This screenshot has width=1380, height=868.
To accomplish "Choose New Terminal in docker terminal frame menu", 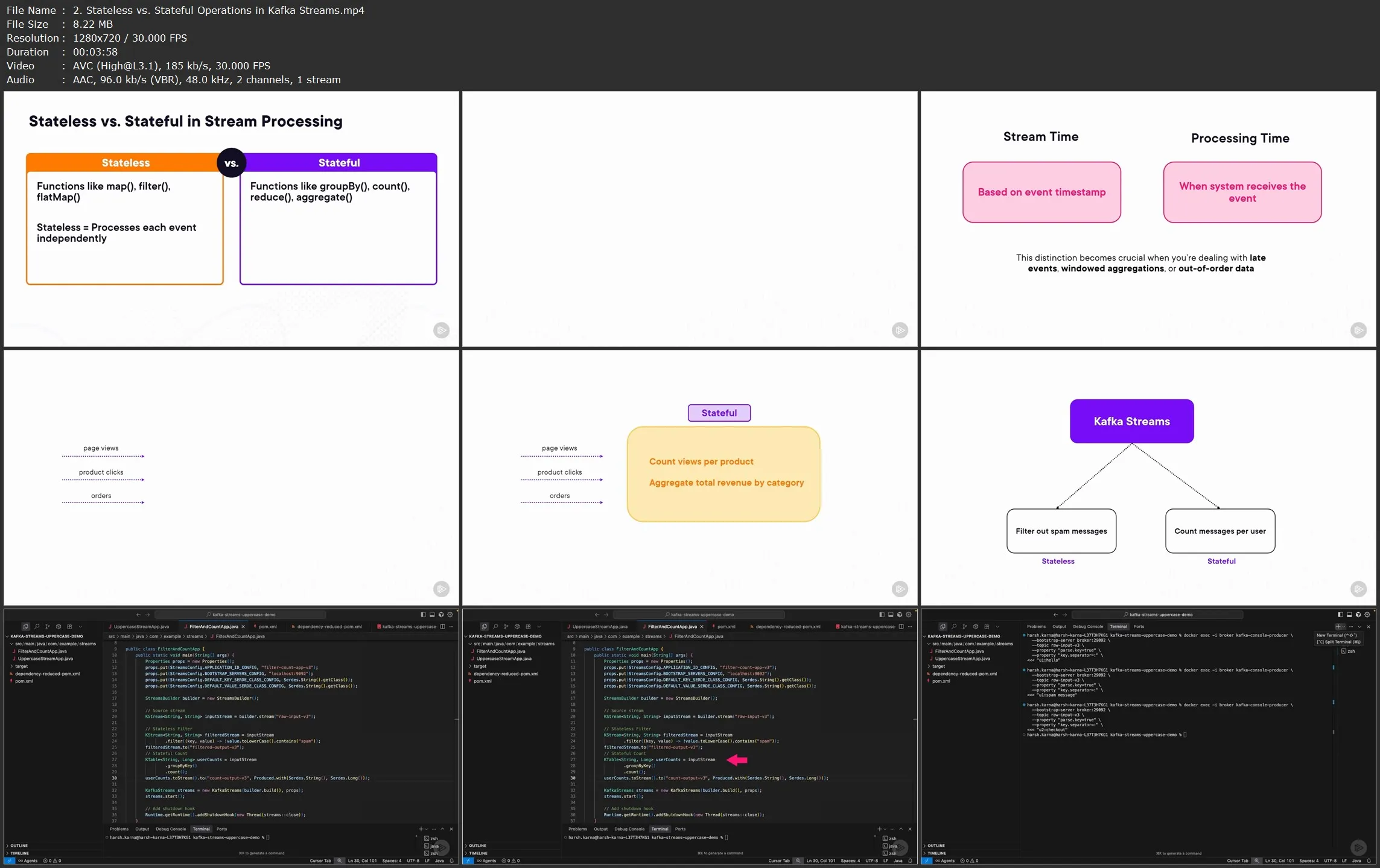I will pyautogui.click(x=1337, y=635).
